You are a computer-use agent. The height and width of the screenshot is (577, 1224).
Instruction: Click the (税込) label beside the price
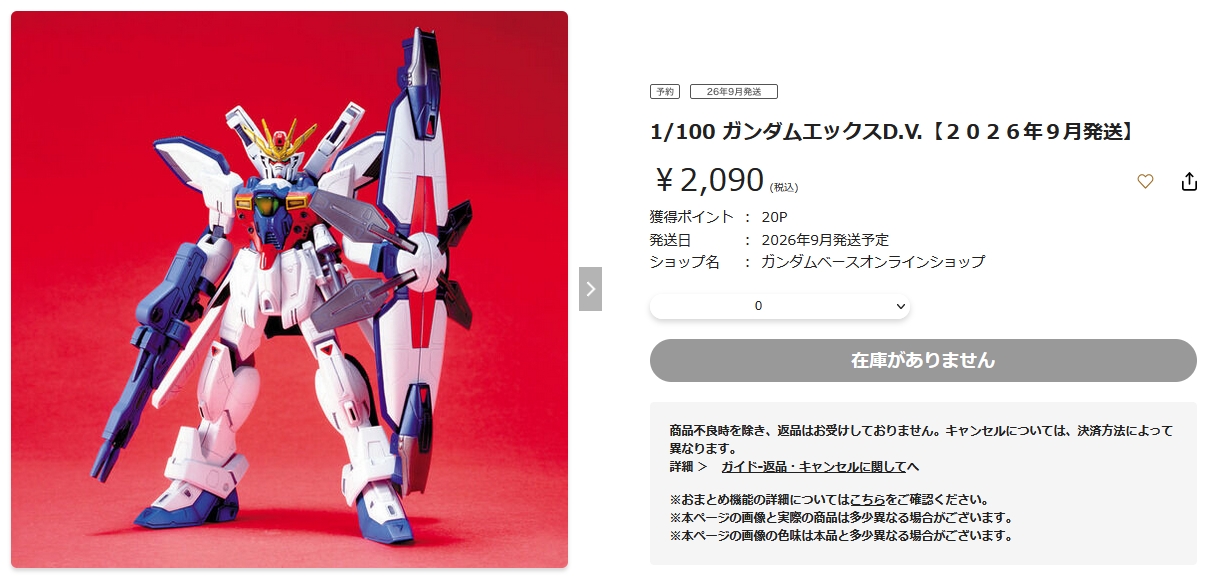coord(784,187)
